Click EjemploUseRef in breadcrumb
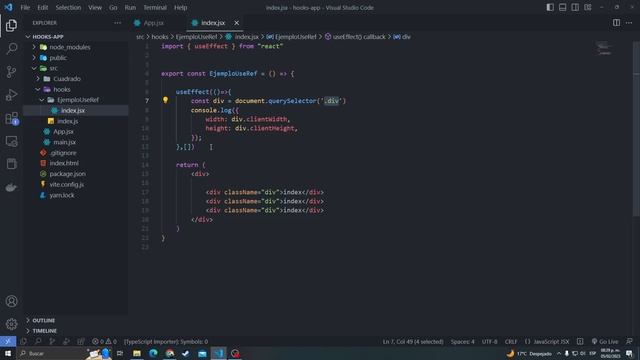 (196, 37)
